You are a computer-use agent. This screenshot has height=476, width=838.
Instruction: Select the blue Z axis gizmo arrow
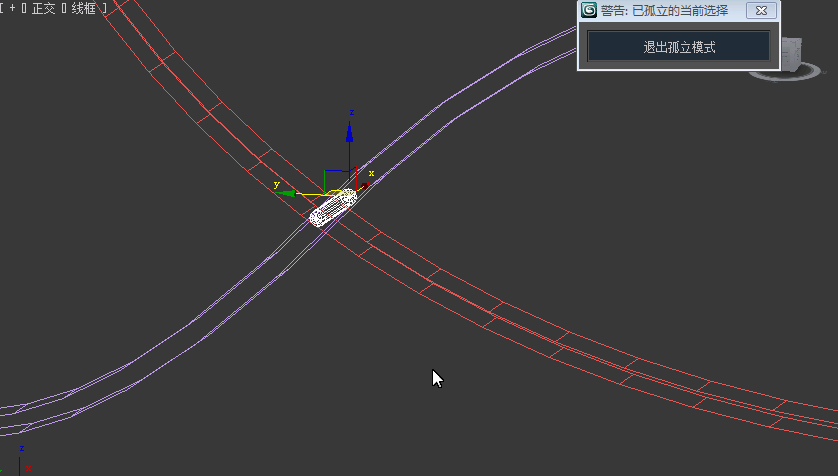(350, 132)
